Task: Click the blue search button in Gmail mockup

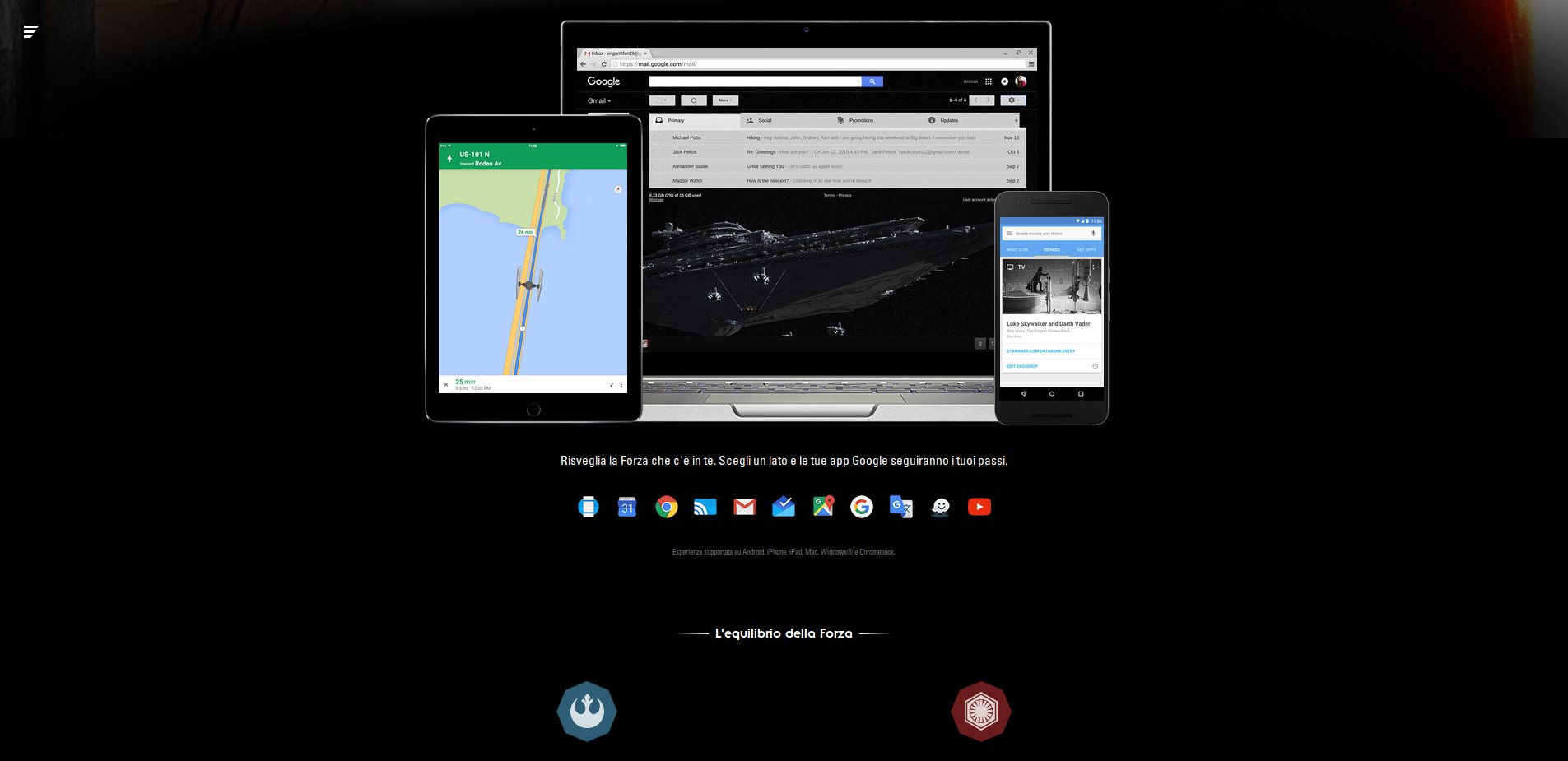Action: pos(872,81)
